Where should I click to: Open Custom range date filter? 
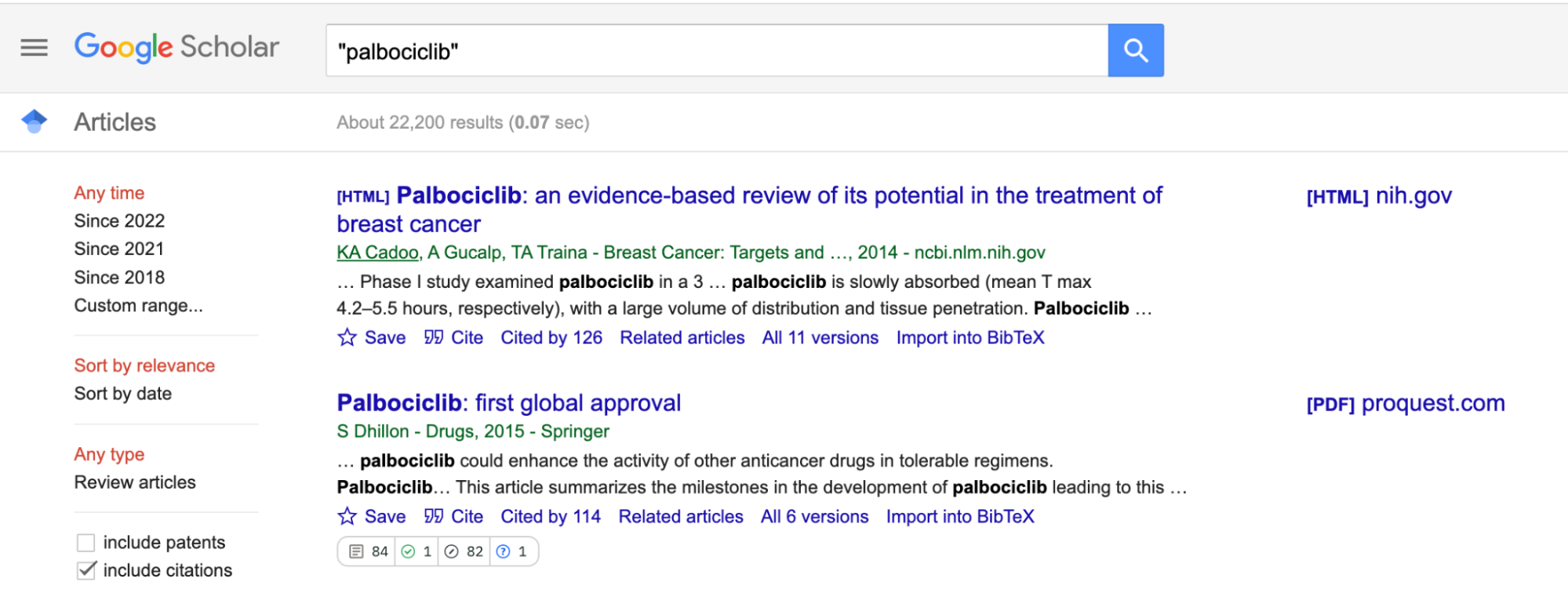tap(138, 306)
